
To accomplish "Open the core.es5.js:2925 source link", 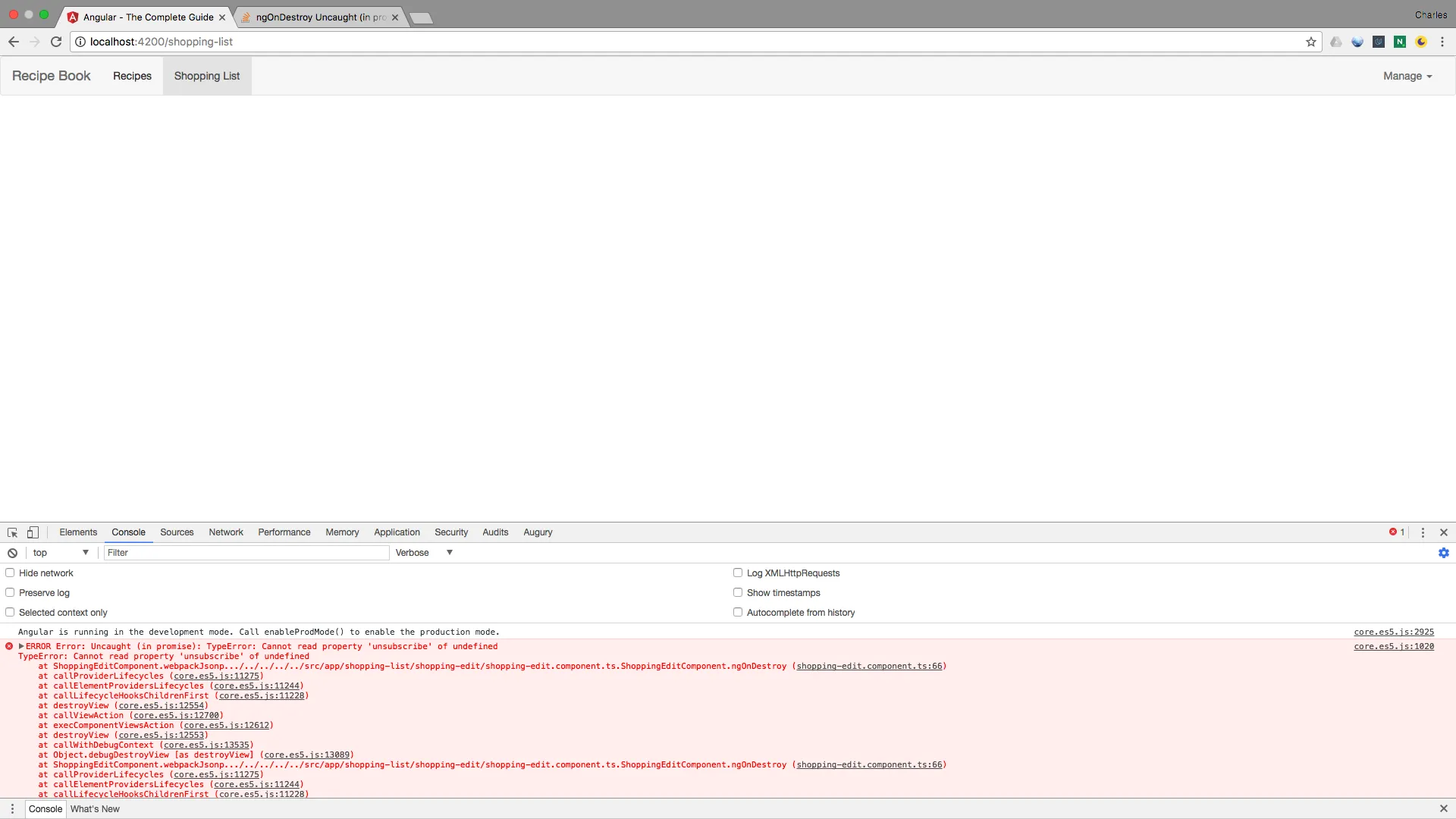I will point(1393,632).
